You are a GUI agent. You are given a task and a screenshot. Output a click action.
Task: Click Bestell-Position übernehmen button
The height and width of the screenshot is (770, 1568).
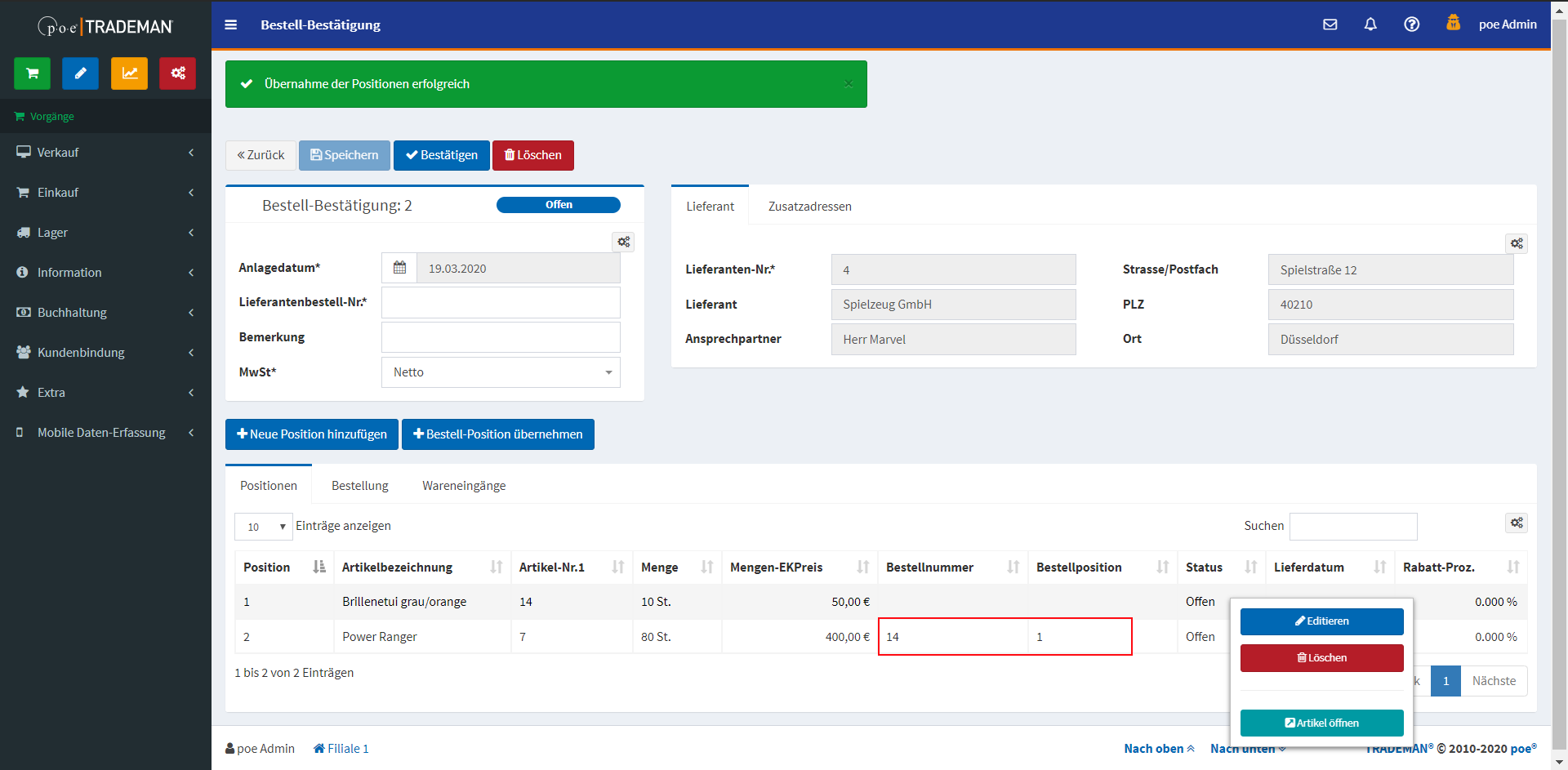497,434
